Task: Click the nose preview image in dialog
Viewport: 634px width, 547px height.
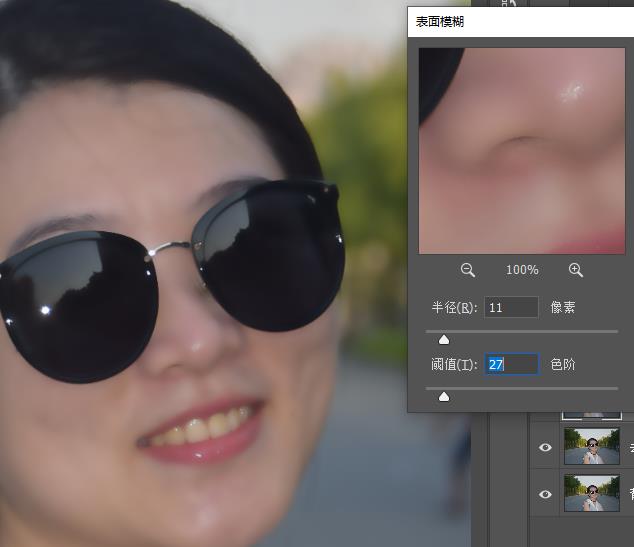Action: (x=522, y=151)
